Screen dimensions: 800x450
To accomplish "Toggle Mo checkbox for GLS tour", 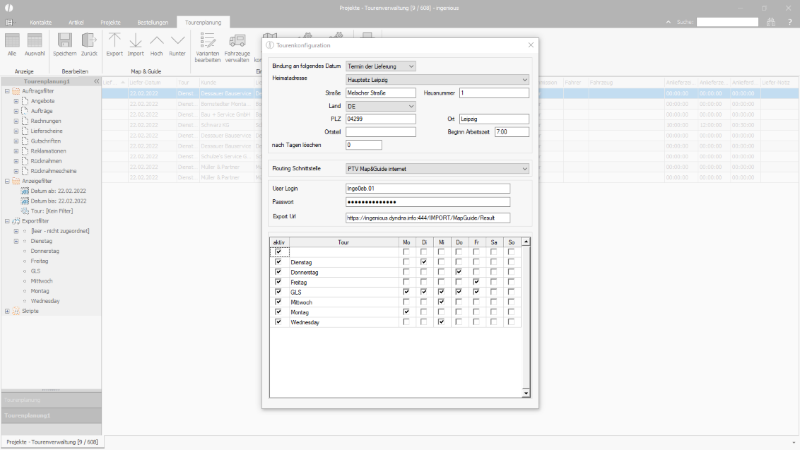I will pos(406,292).
